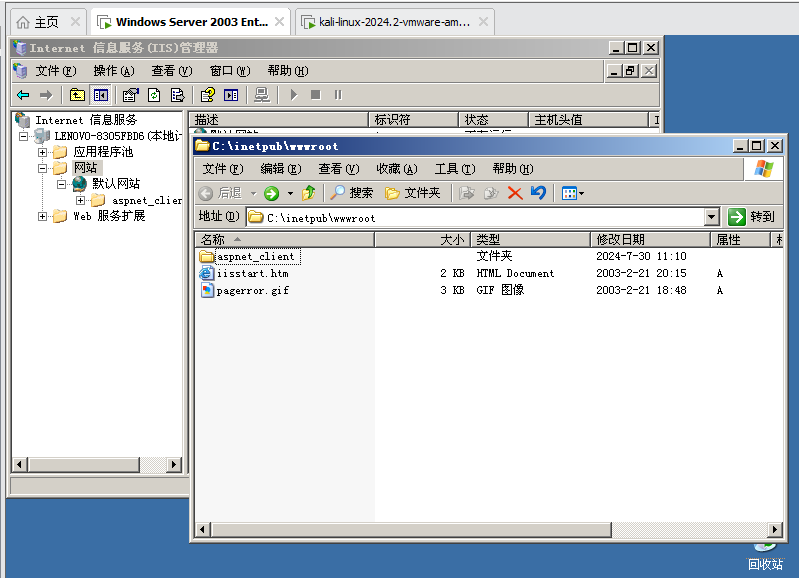
Task: Click the up one level icon in IIS toolbar
Action: pos(77,95)
